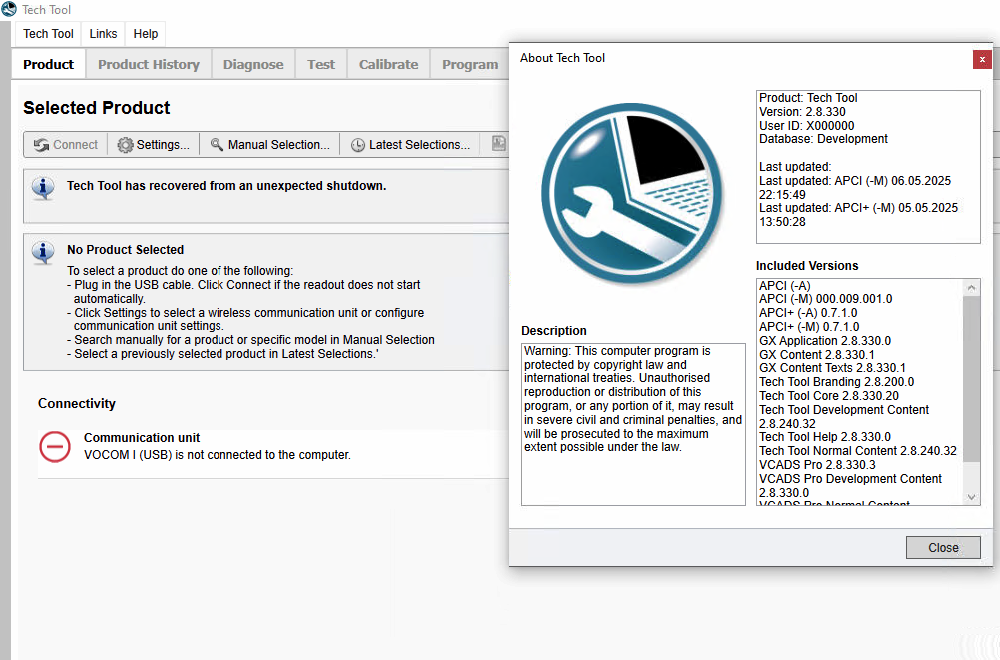Switch to the Diagnose tab

pos(253,64)
